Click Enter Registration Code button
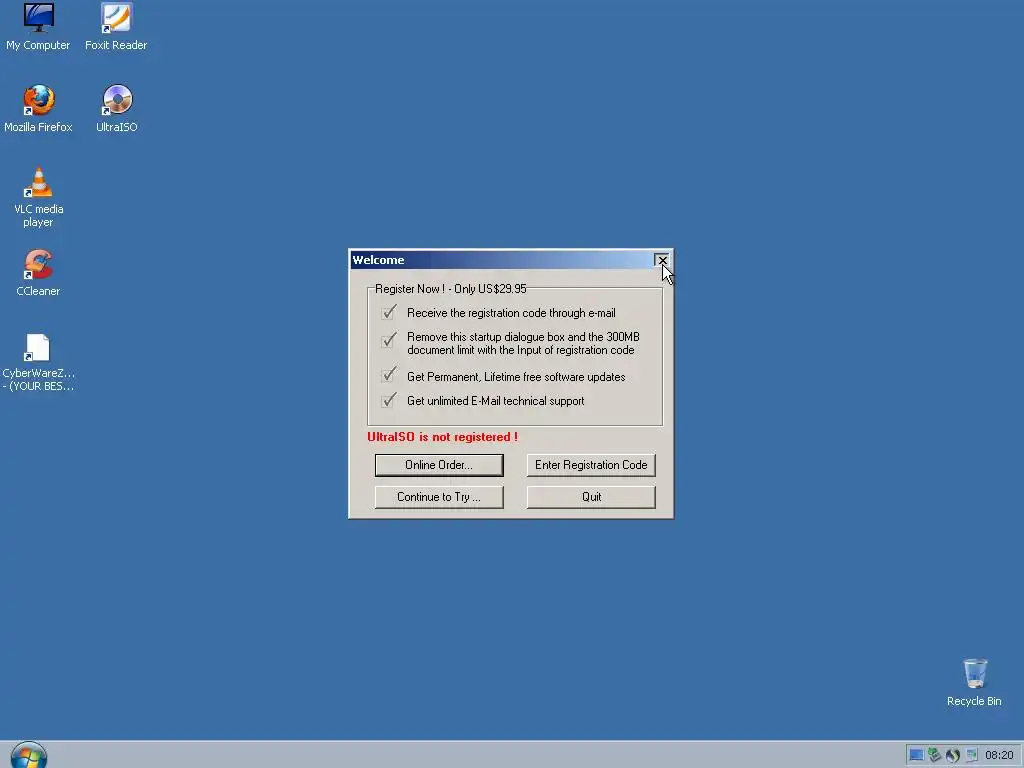 591,465
